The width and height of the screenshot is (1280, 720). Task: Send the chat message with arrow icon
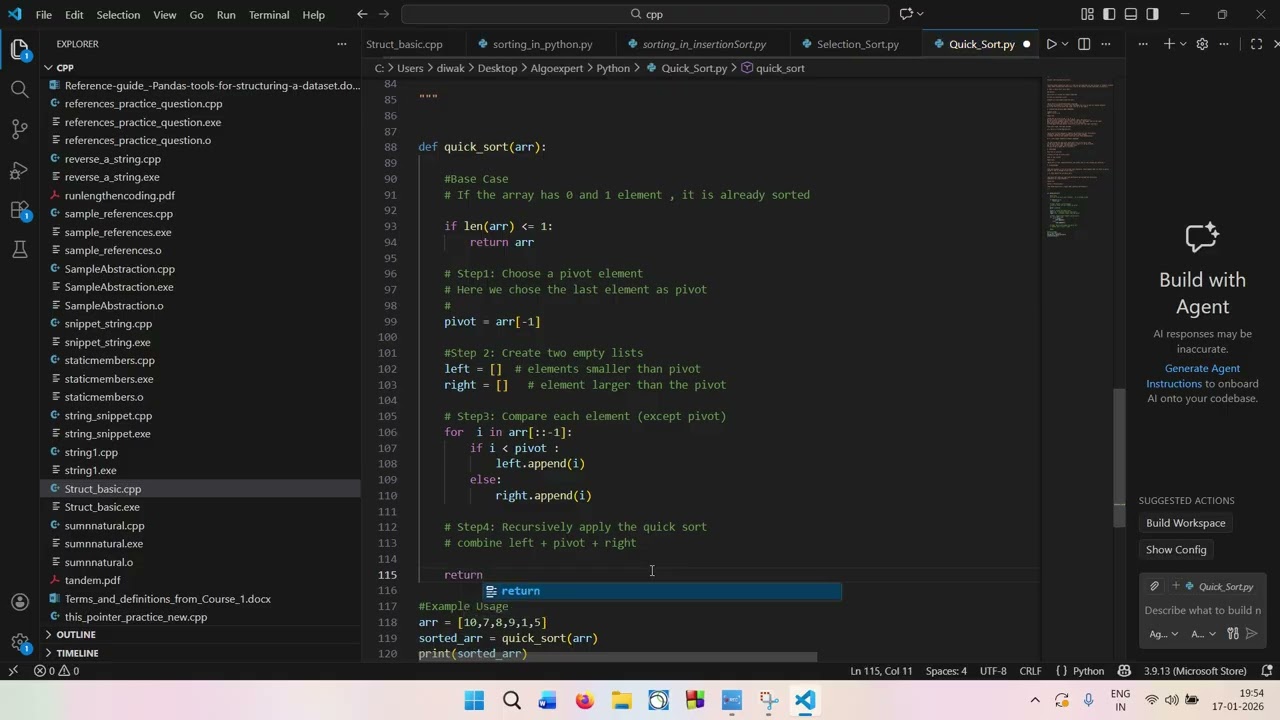click(1253, 634)
